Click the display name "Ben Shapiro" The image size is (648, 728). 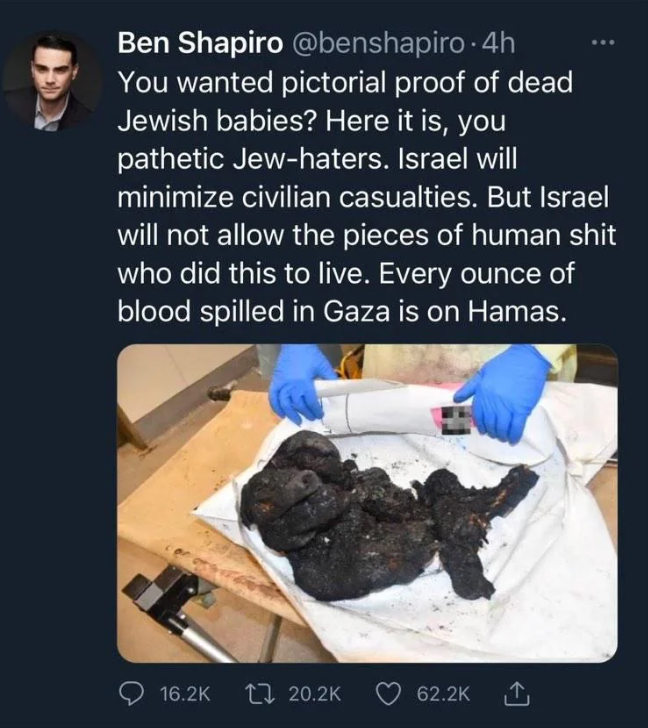(x=199, y=43)
